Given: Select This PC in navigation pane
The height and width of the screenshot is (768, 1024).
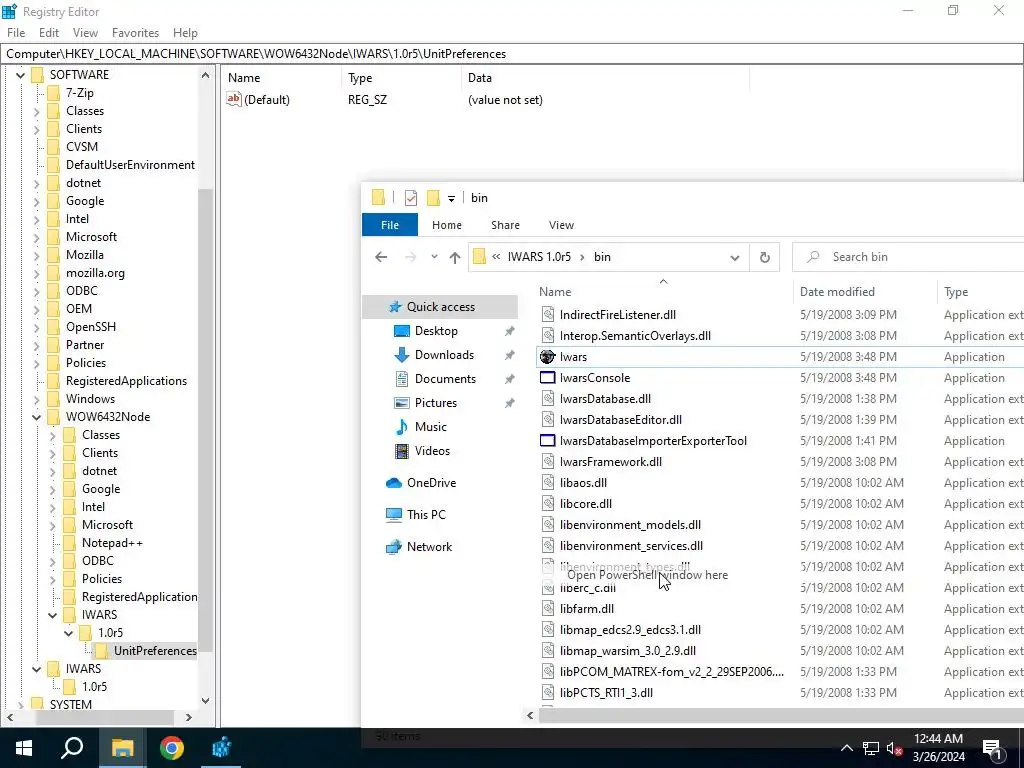Looking at the screenshot, I should [426, 515].
